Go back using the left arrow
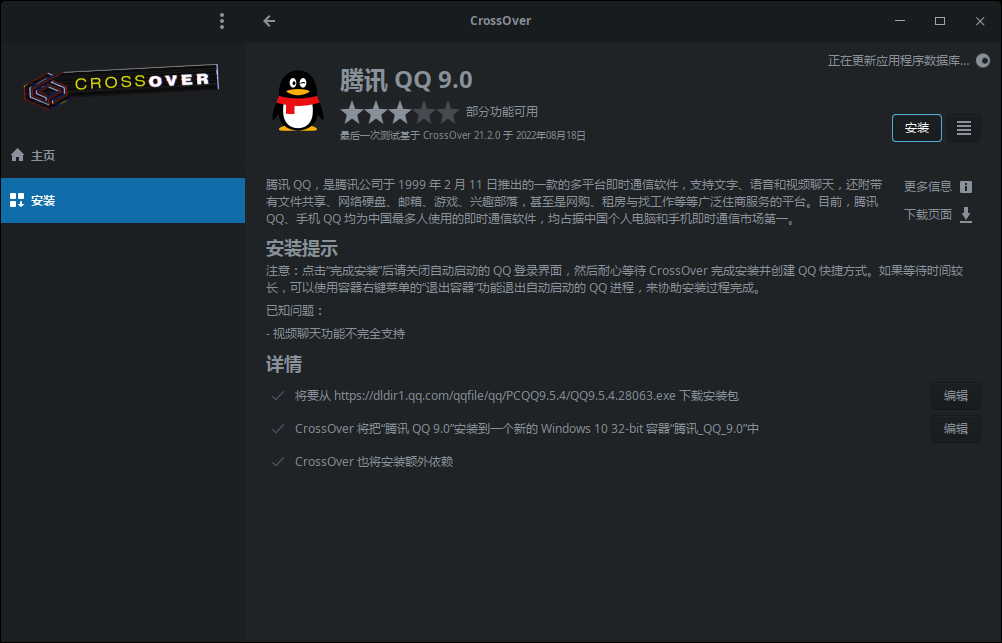The height and width of the screenshot is (643, 1002). pyautogui.click(x=269, y=21)
